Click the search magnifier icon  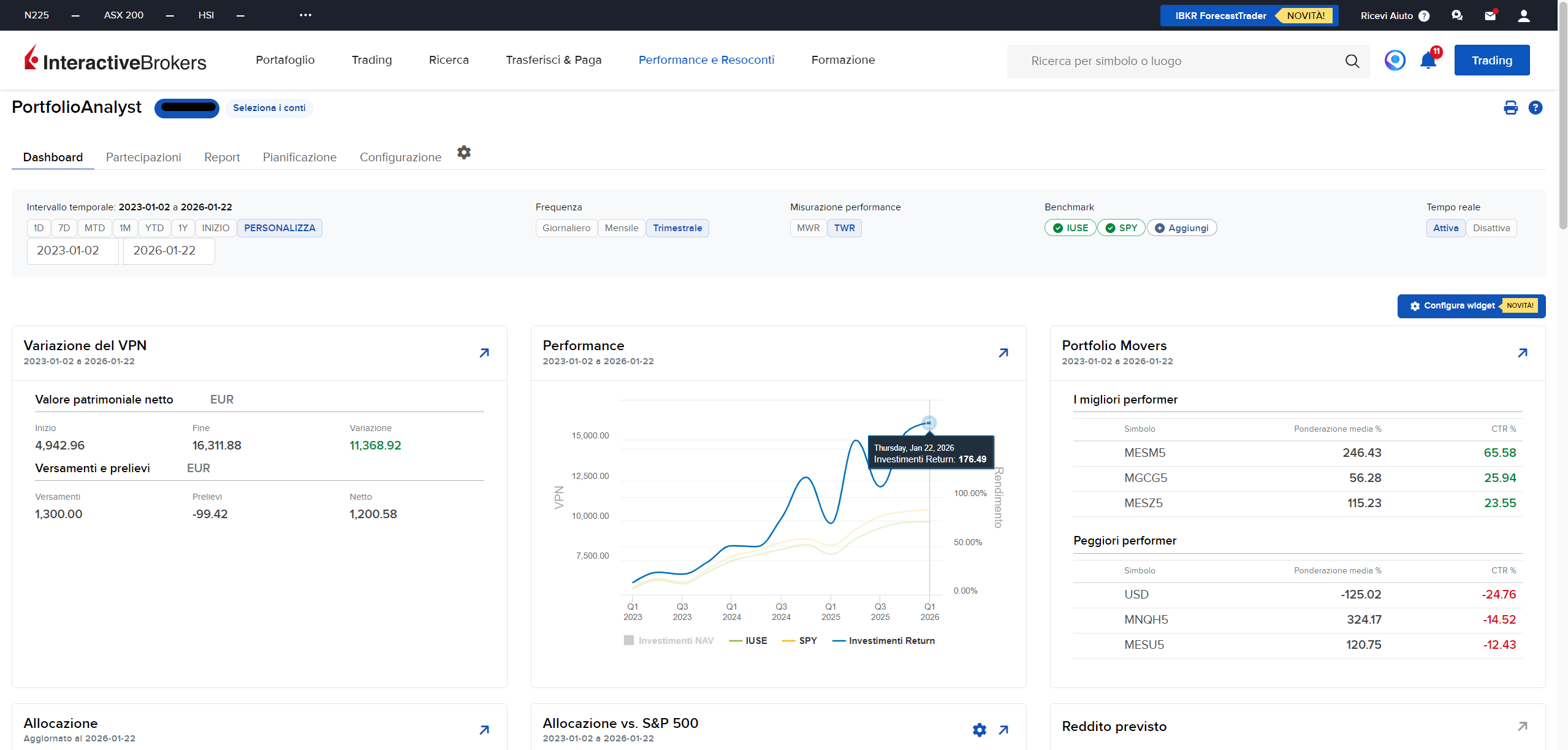coord(1352,61)
